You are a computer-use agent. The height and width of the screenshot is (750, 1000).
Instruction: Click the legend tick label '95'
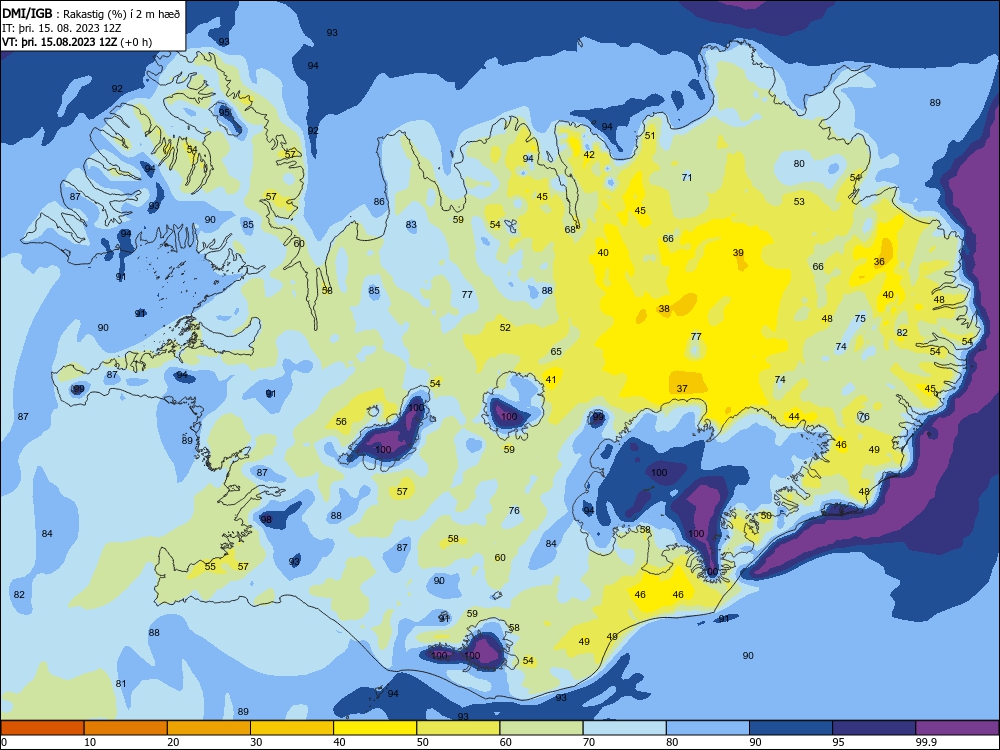(838, 742)
